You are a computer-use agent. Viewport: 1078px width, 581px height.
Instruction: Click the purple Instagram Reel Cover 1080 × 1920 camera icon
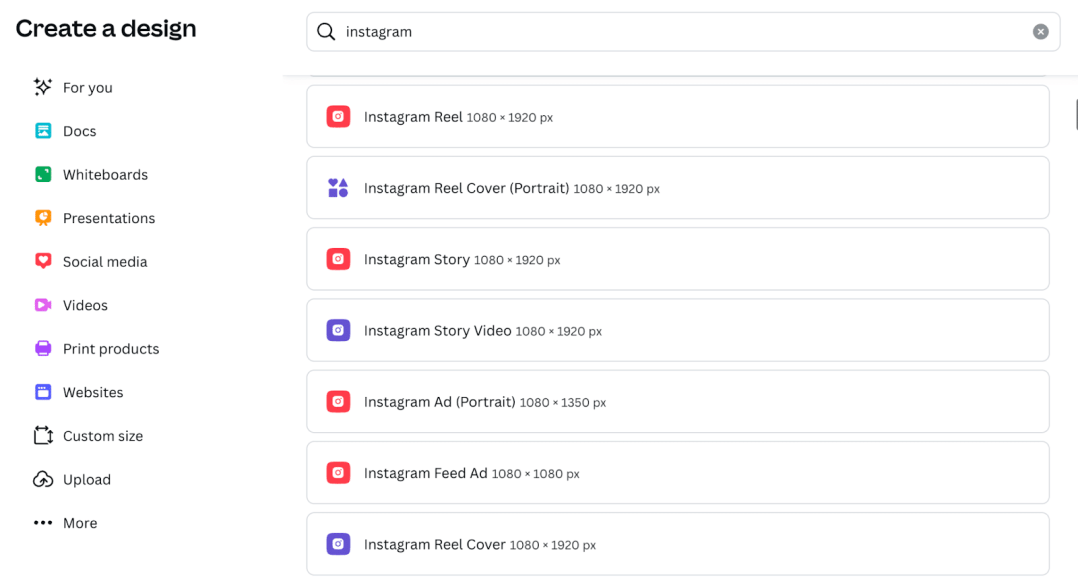338,544
